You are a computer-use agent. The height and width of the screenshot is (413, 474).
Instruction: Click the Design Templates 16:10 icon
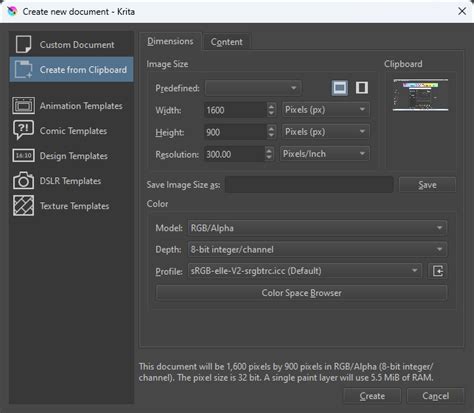pyautogui.click(x=23, y=156)
